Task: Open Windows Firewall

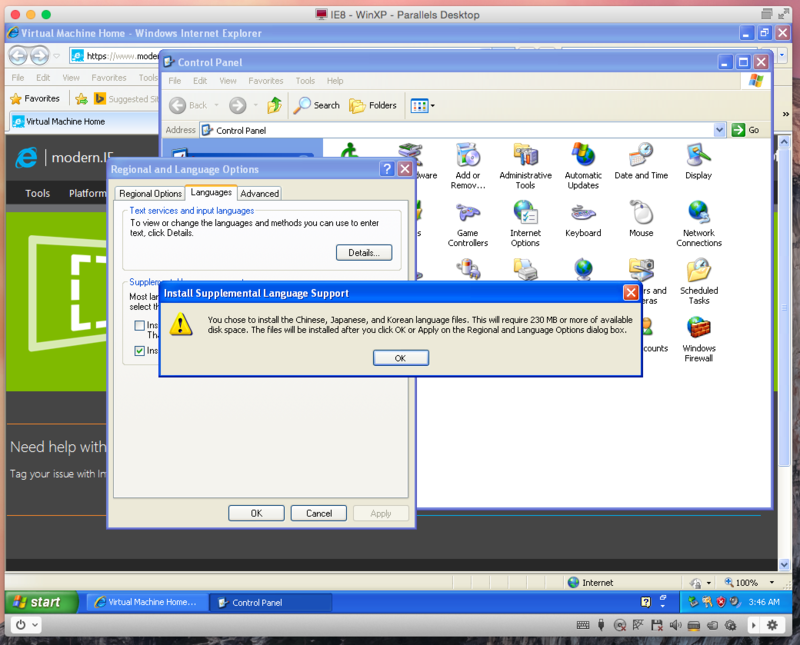Action: tap(698, 327)
